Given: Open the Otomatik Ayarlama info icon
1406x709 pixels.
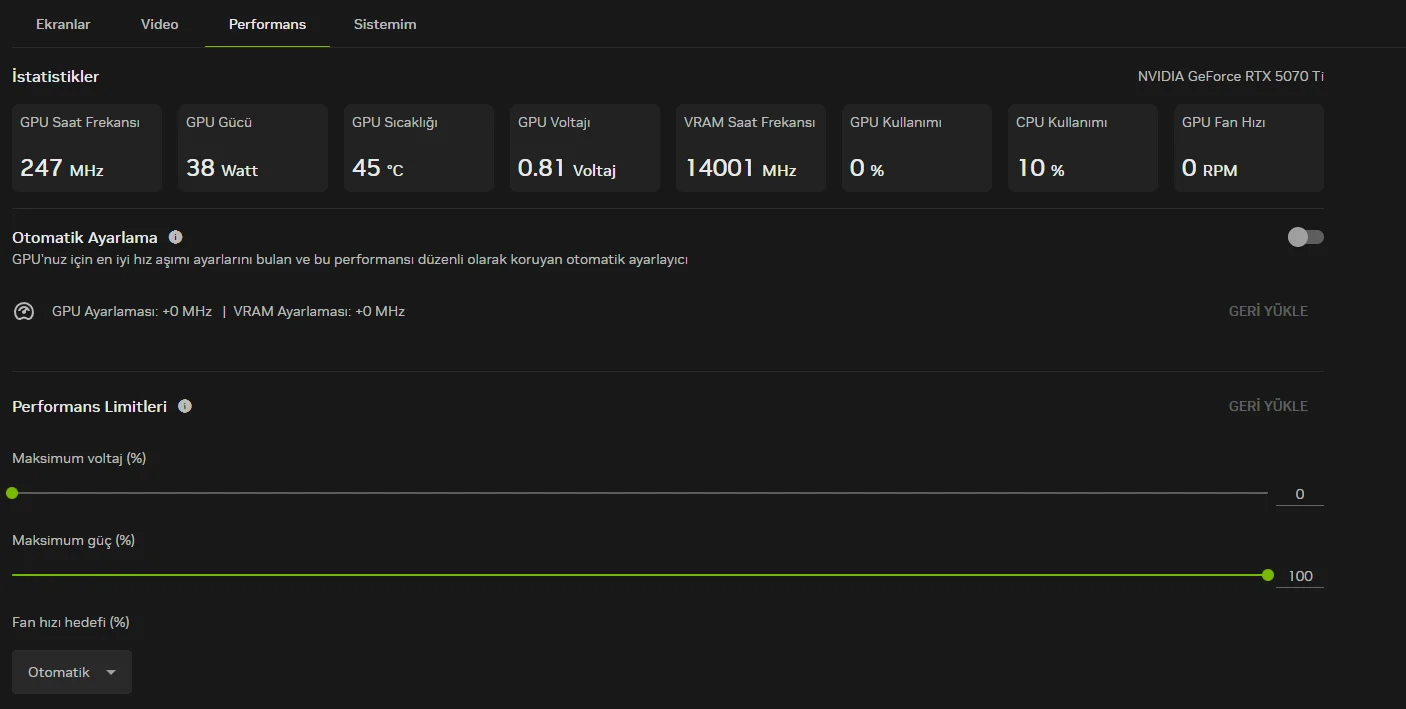Looking at the screenshot, I should click(x=176, y=237).
